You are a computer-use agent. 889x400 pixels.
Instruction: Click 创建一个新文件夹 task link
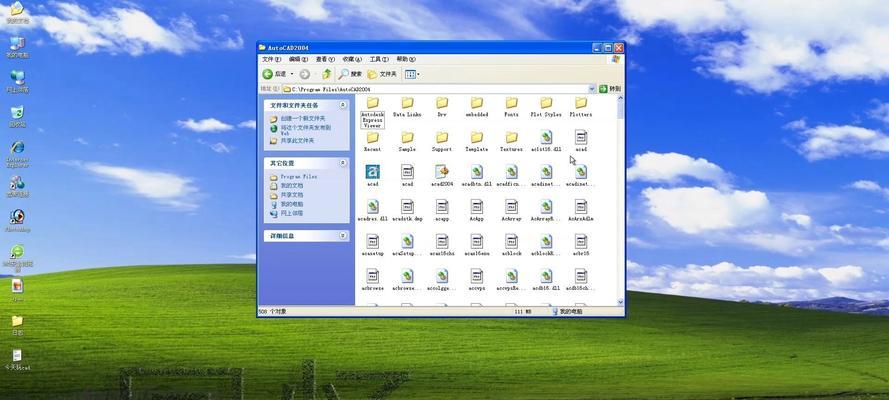(x=303, y=119)
